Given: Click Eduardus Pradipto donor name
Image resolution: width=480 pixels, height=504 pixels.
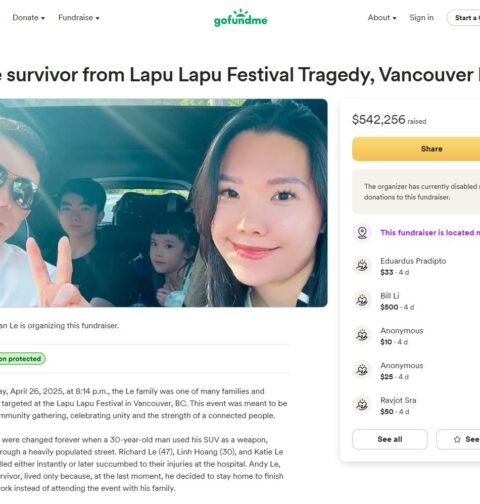Looking at the screenshot, I should coord(413,261).
